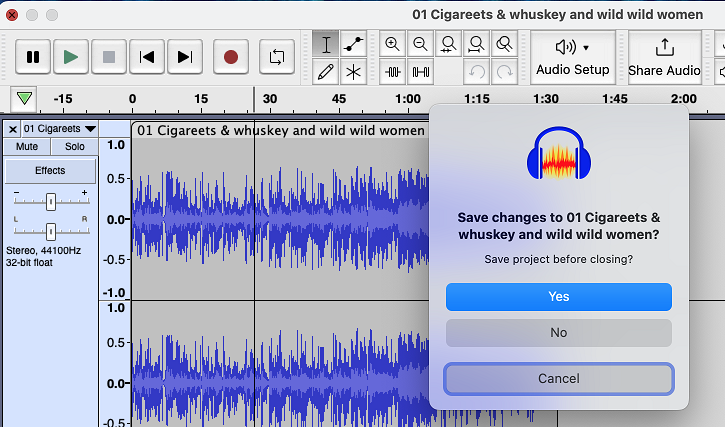Click the red close window button

12,15
